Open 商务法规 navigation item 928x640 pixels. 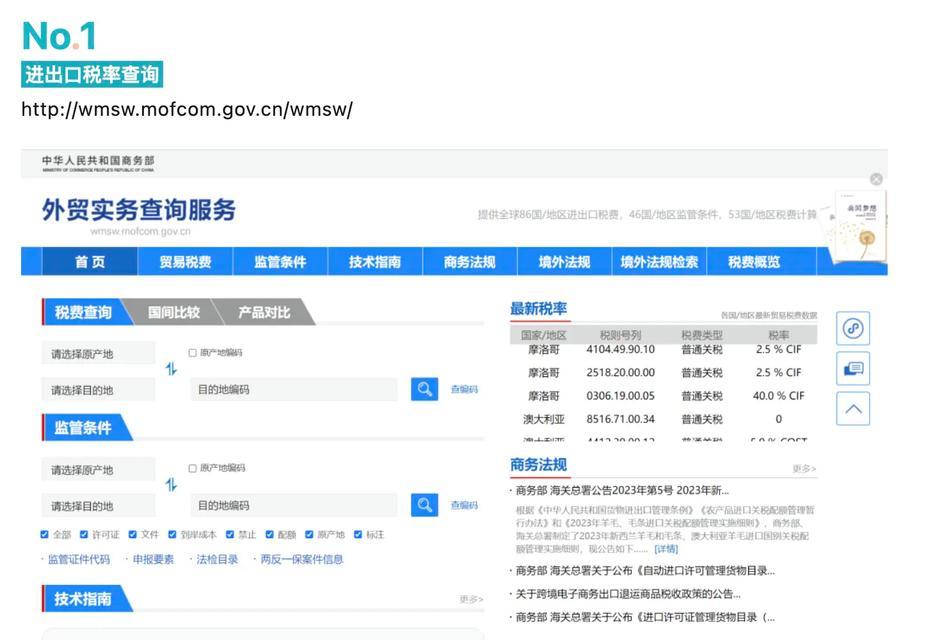pyautogui.click(x=470, y=262)
